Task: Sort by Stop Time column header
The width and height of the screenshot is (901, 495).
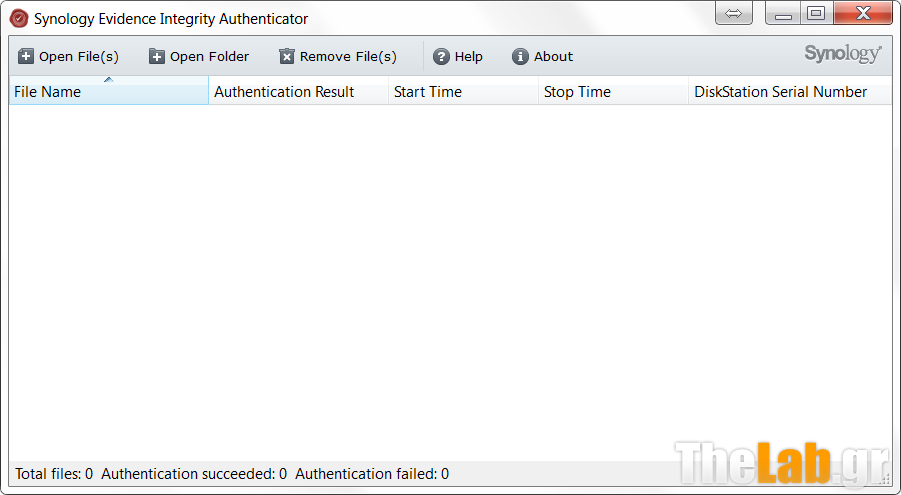Action: pyautogui.click(x=613, y=92)
